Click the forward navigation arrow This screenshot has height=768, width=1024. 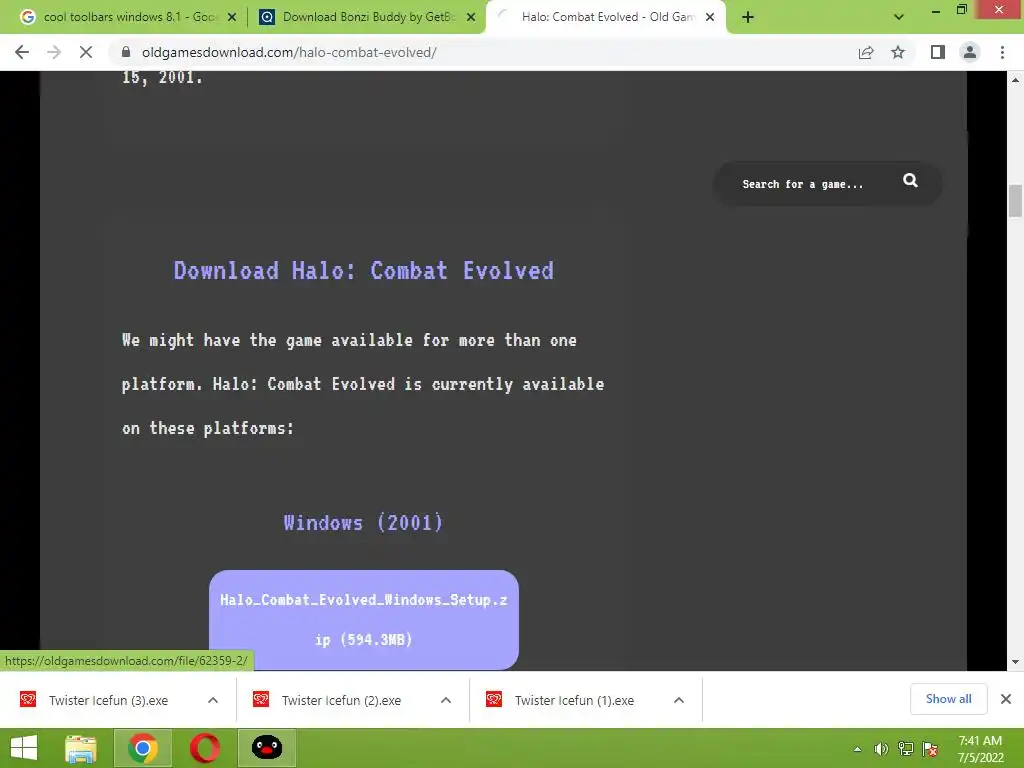54,52
